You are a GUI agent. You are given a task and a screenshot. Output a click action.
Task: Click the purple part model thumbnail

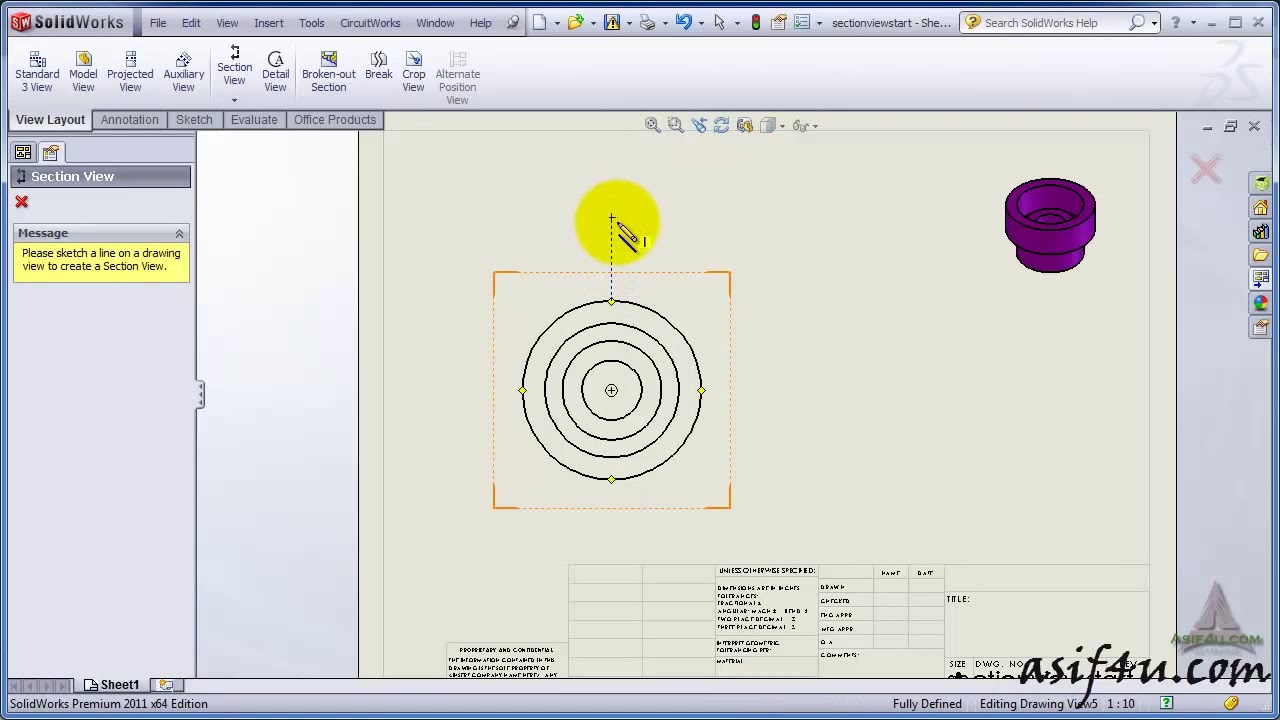[1050, 225]
